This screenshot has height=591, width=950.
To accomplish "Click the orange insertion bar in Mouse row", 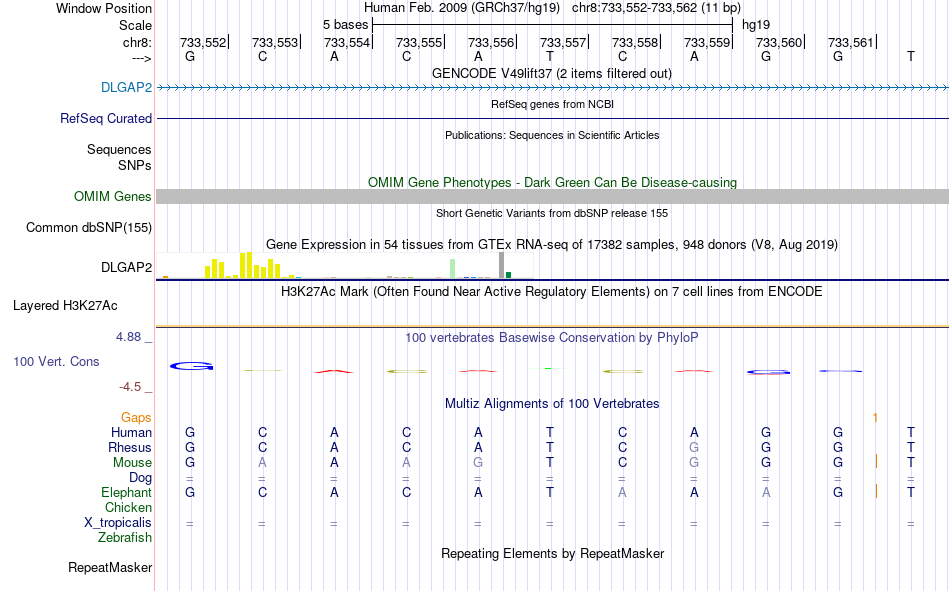I will 876,462.
